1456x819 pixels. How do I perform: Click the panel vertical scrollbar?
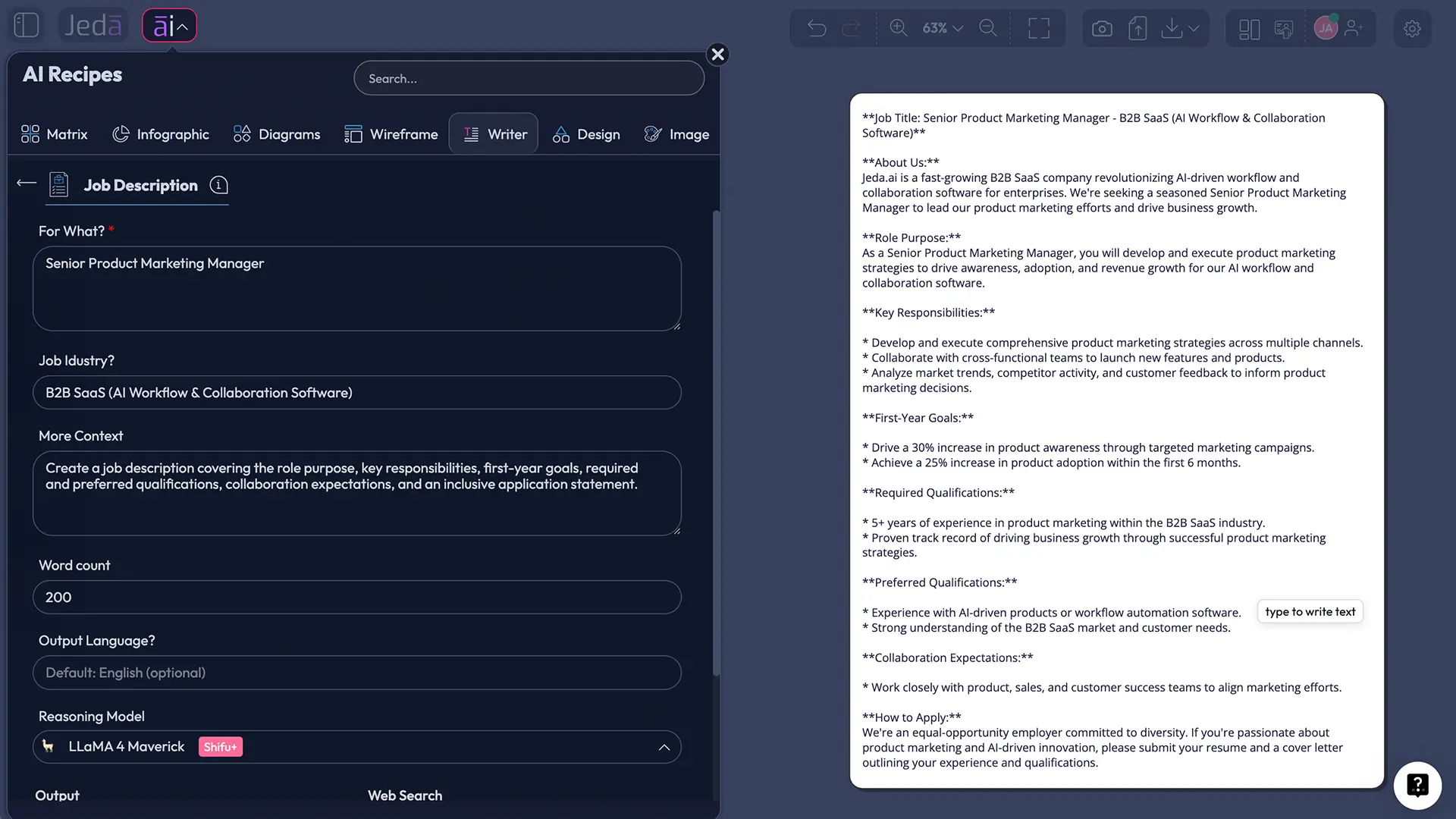click(x=716, y=443)
